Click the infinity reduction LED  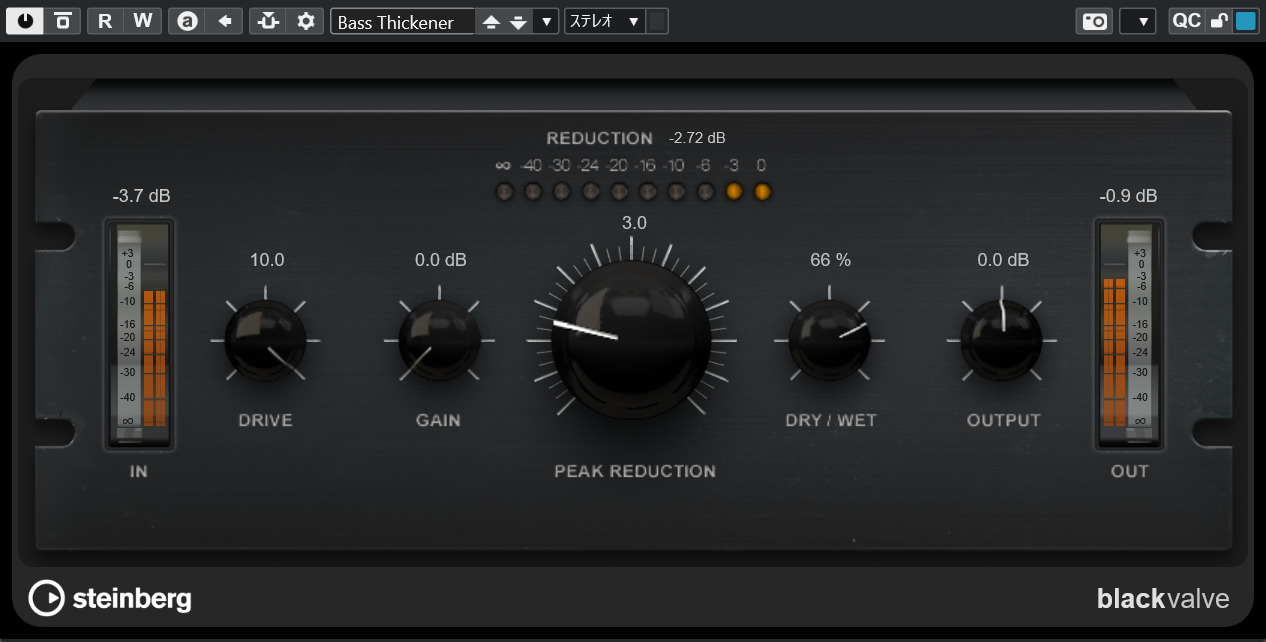(504, 191)
